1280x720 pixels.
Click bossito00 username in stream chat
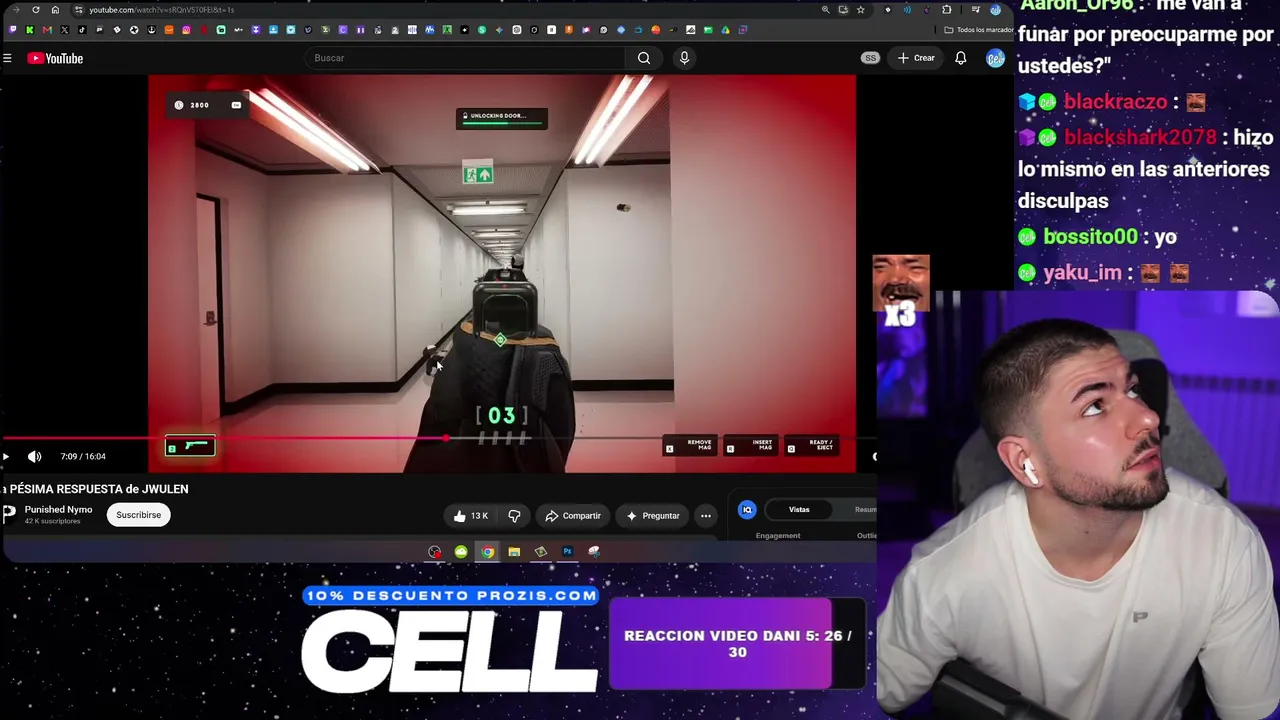pyautogui.click(x=1090, y=237)
